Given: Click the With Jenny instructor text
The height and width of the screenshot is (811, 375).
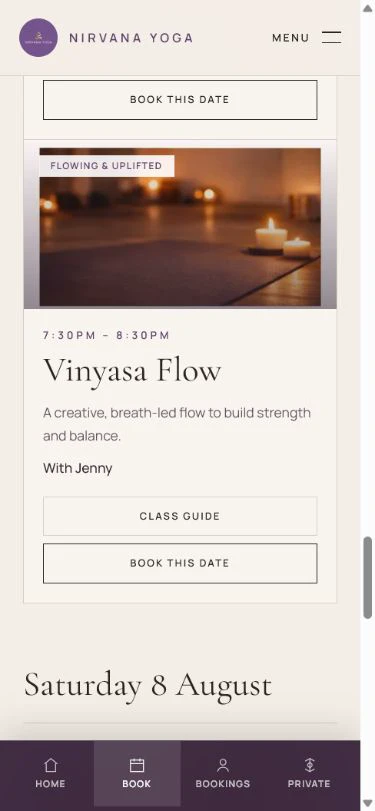Looking at the screenshot, I should click(78, 469).
